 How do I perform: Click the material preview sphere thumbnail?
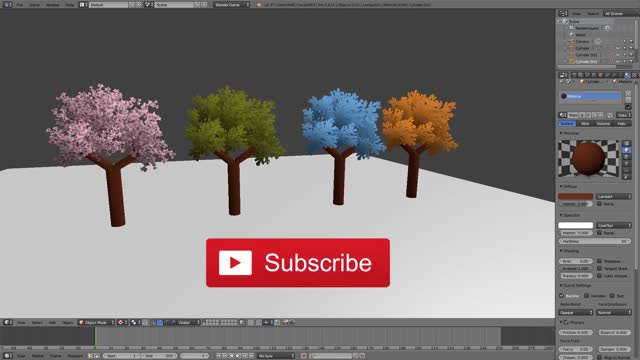click(x=588, y=158)
